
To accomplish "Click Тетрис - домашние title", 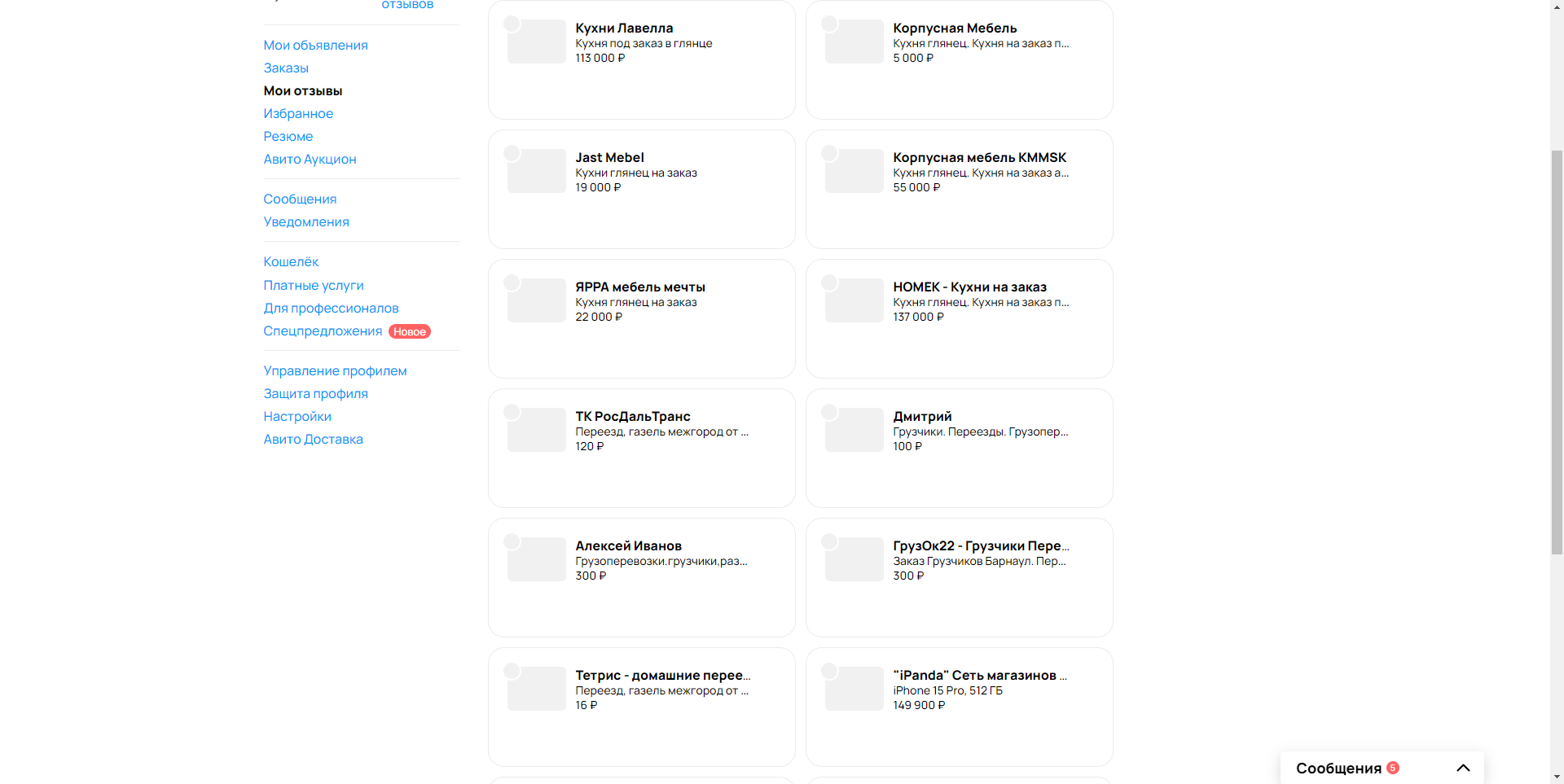I will pyautogui.click(x=662, y=676).
